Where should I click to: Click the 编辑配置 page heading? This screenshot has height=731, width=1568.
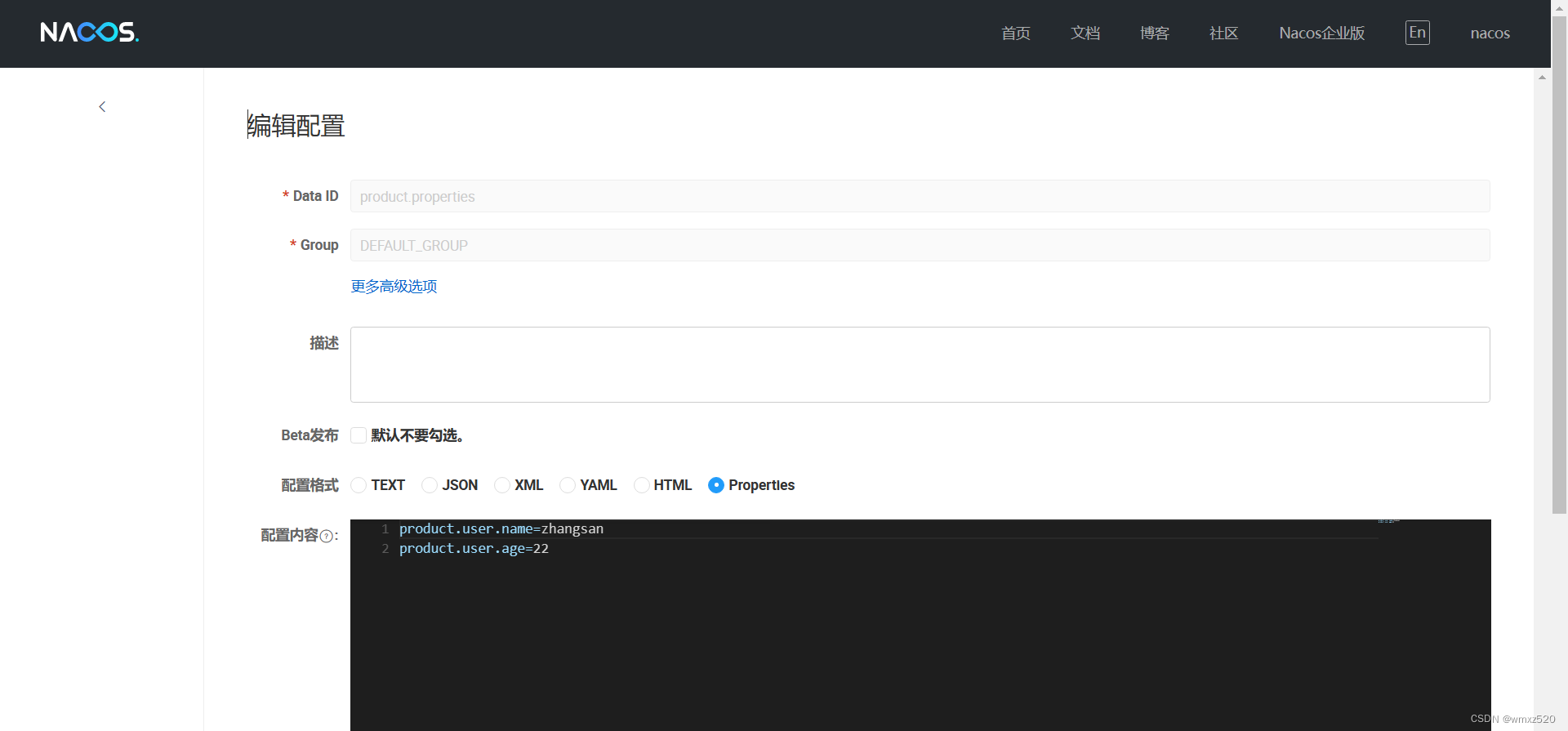296,126
